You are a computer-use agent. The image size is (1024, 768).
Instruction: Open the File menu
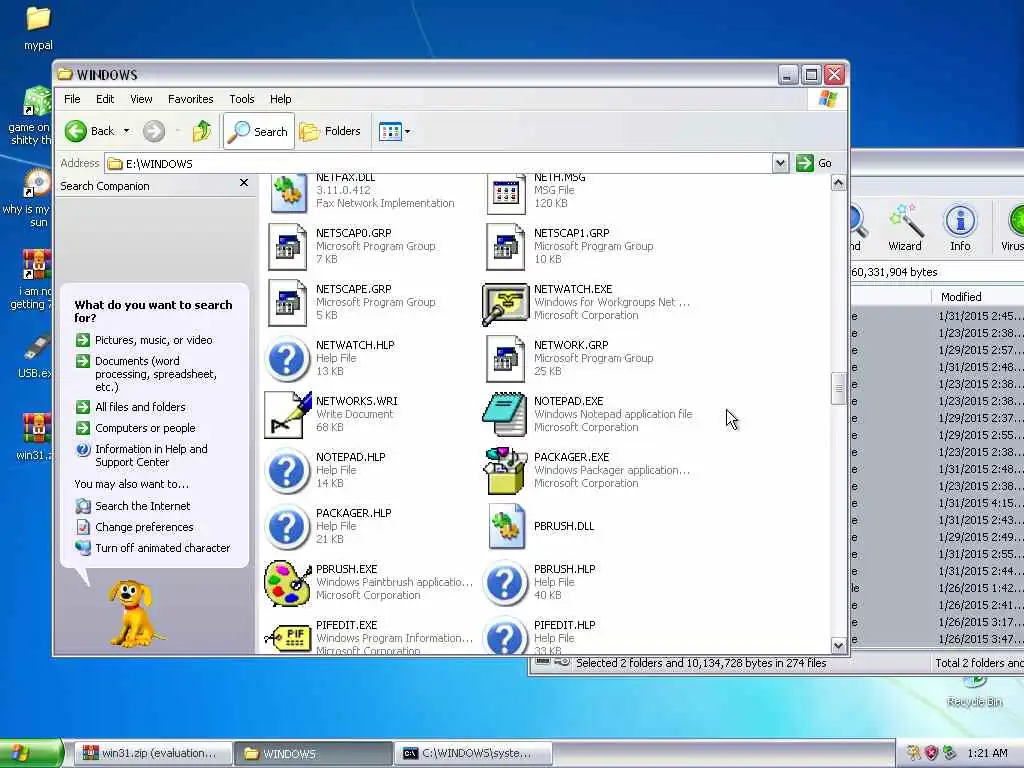click(x=72, y=99)
